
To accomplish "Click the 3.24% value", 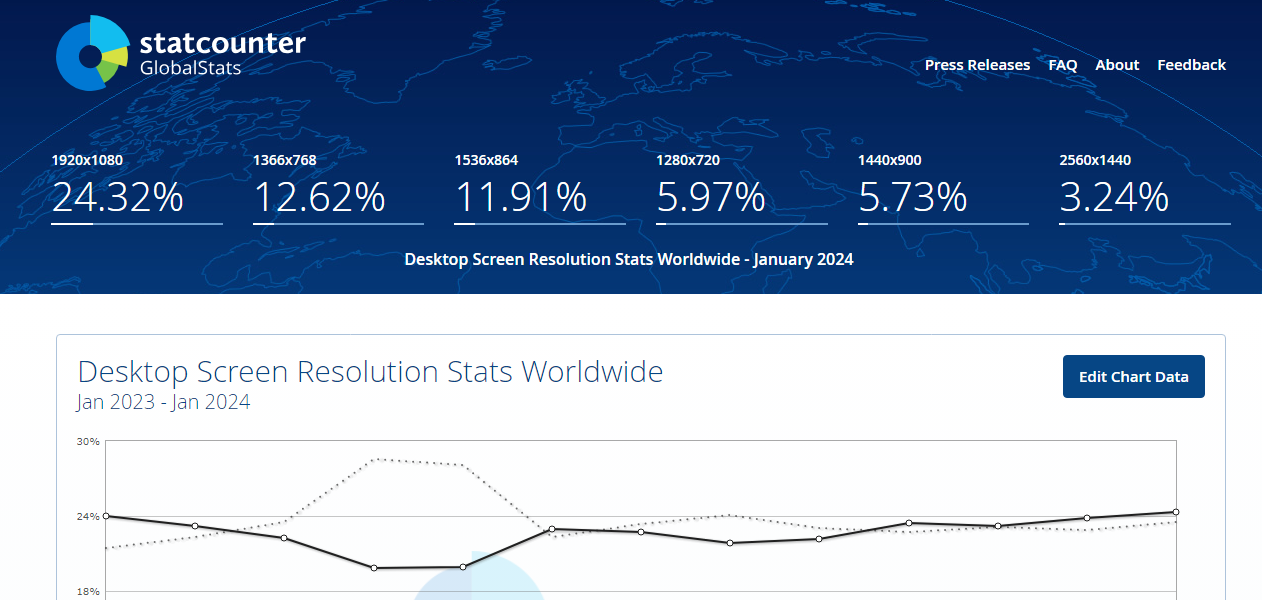I will pyautogui.click(x=1114, y=197).
